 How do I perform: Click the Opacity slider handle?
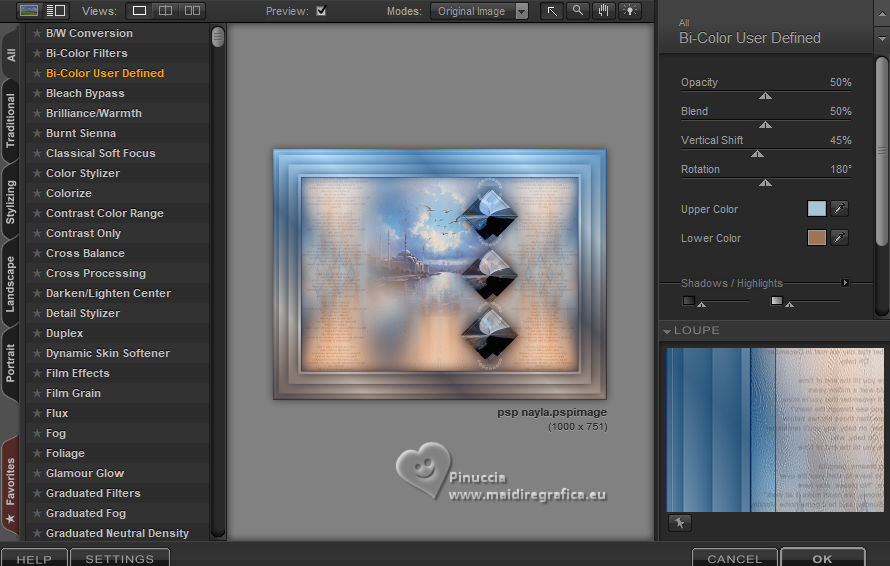coord(765,96)
